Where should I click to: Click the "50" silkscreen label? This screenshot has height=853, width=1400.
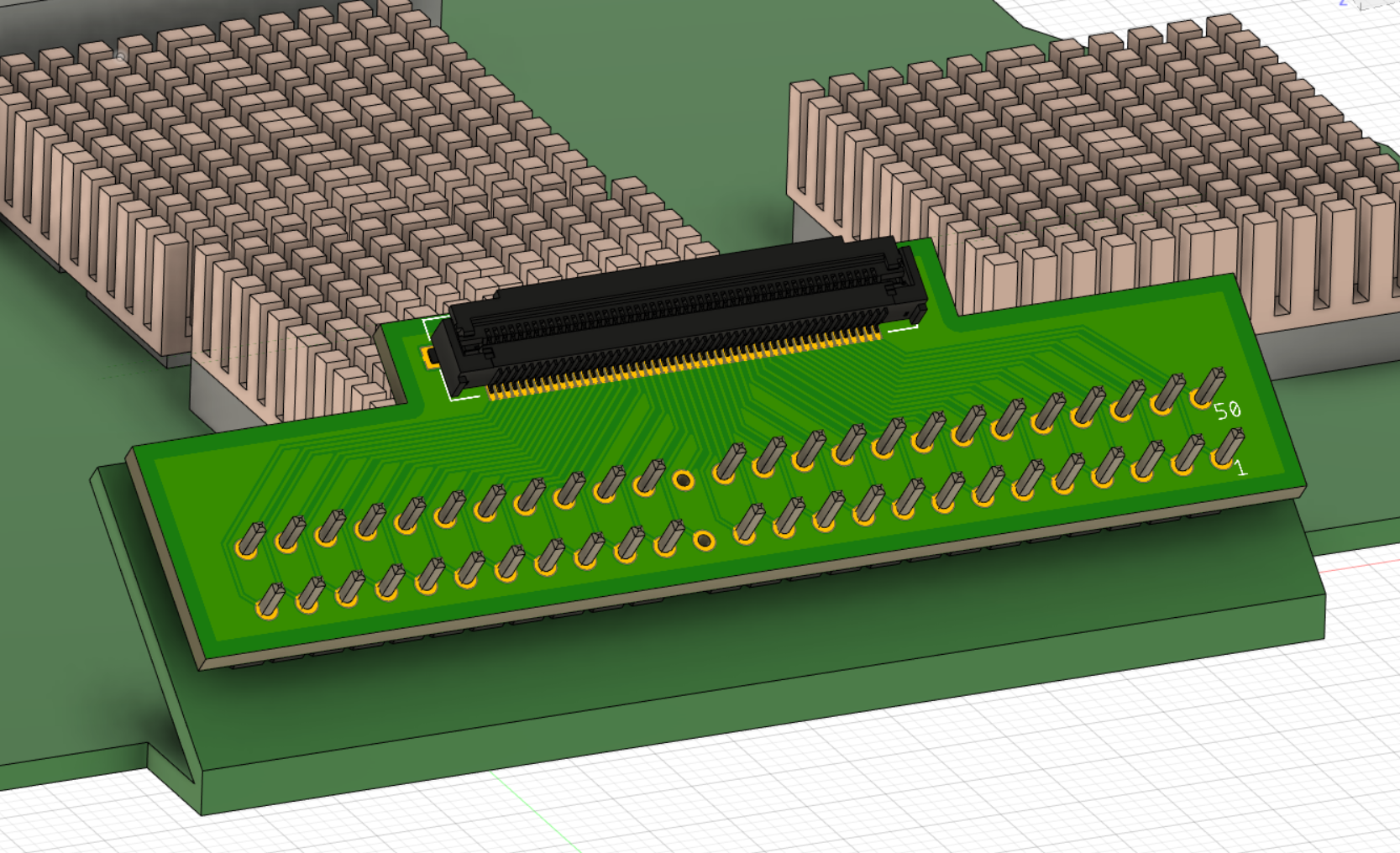[x=1227, y=410]
